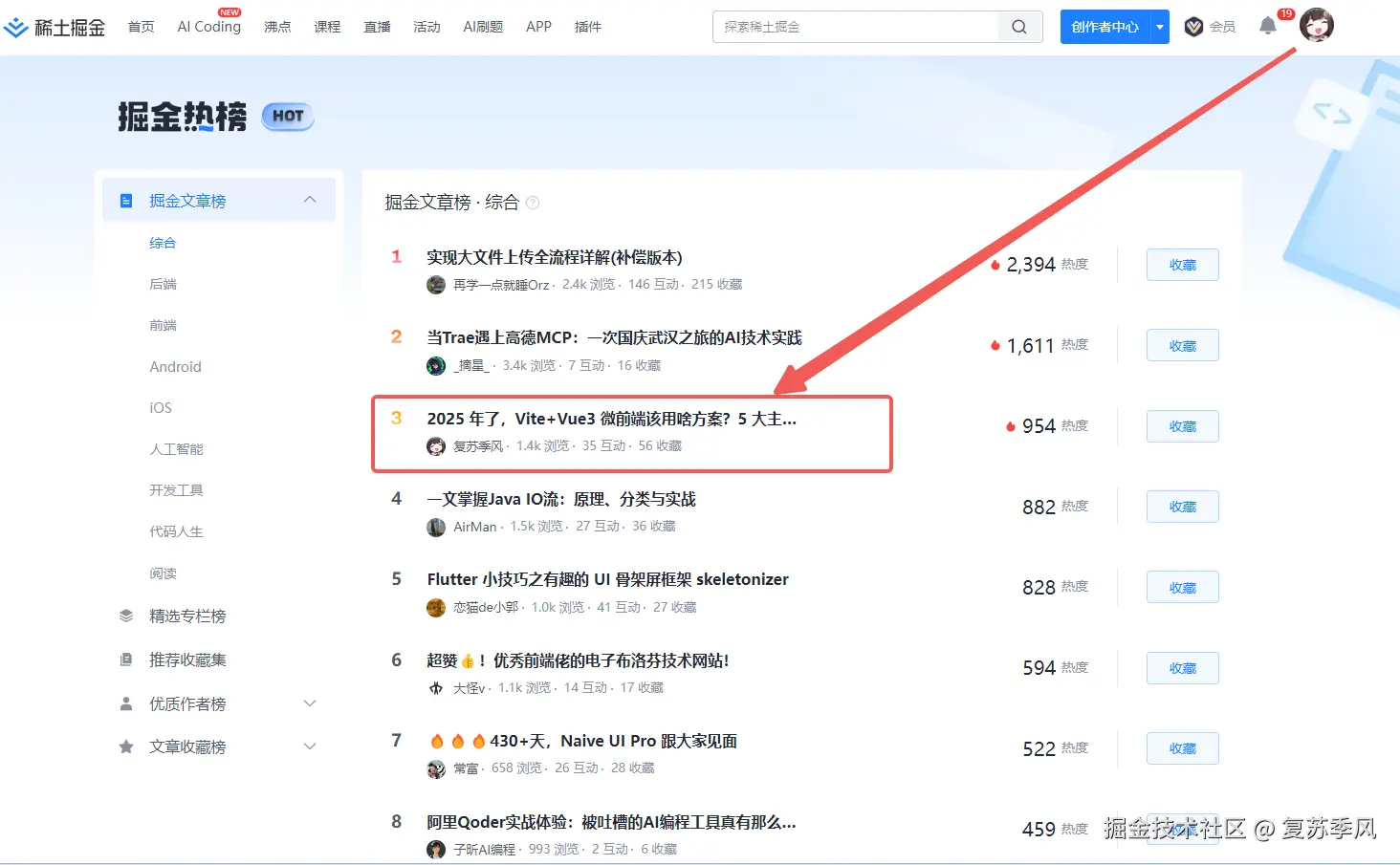The image size is (1400, 865).
Task: Click the 文章收藏榜 star icon
Action: point(126,746)
